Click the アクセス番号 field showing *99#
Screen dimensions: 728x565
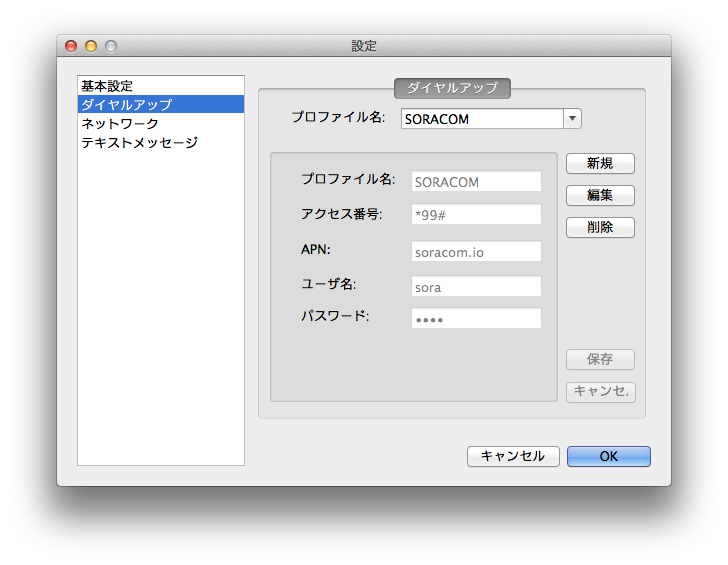tap(476, 214)
